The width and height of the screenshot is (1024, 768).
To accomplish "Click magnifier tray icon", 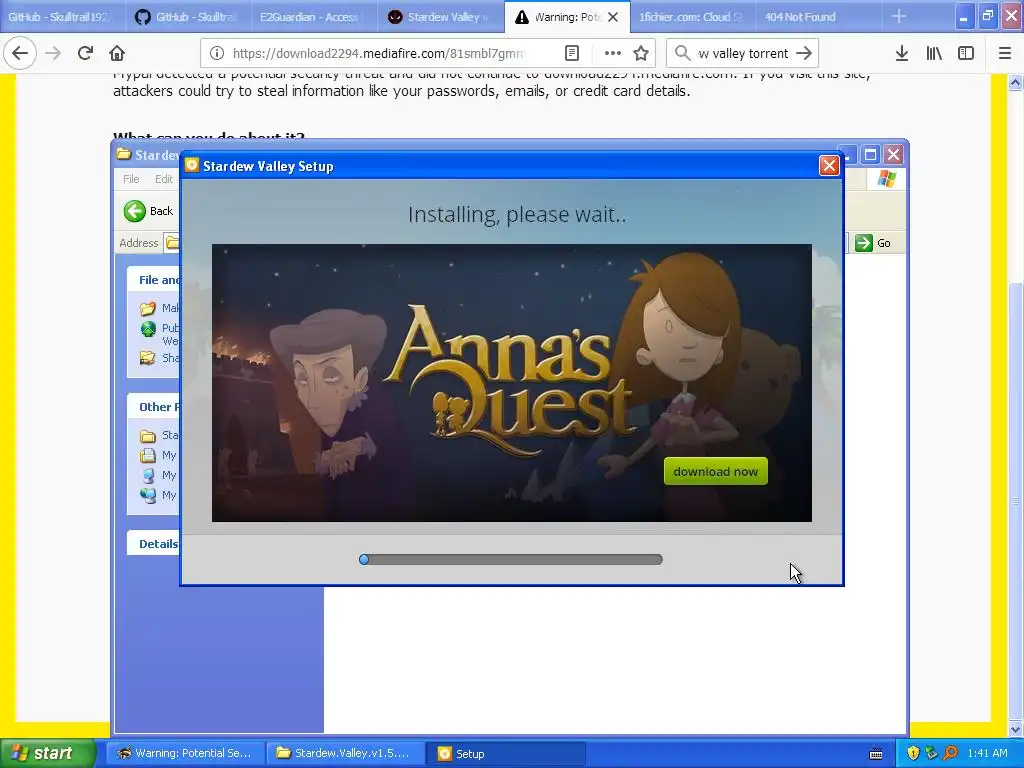I will 950,754.
